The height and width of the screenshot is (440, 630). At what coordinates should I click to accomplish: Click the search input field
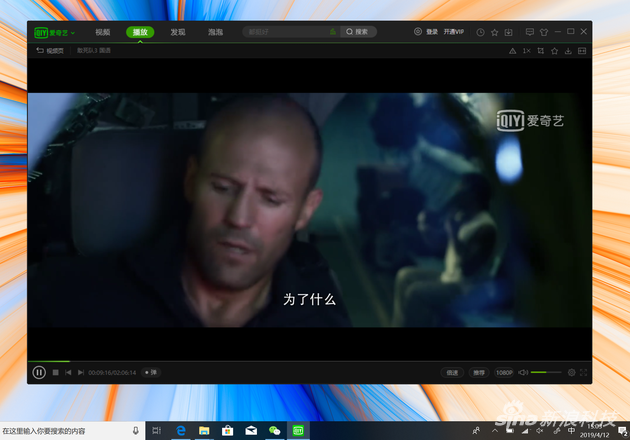(x=285, y=32)
